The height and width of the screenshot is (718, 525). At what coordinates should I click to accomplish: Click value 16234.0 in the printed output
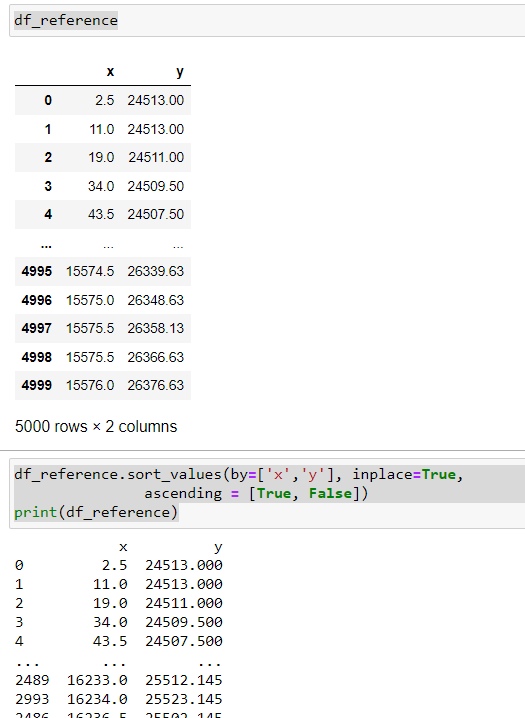coord(97,699)
